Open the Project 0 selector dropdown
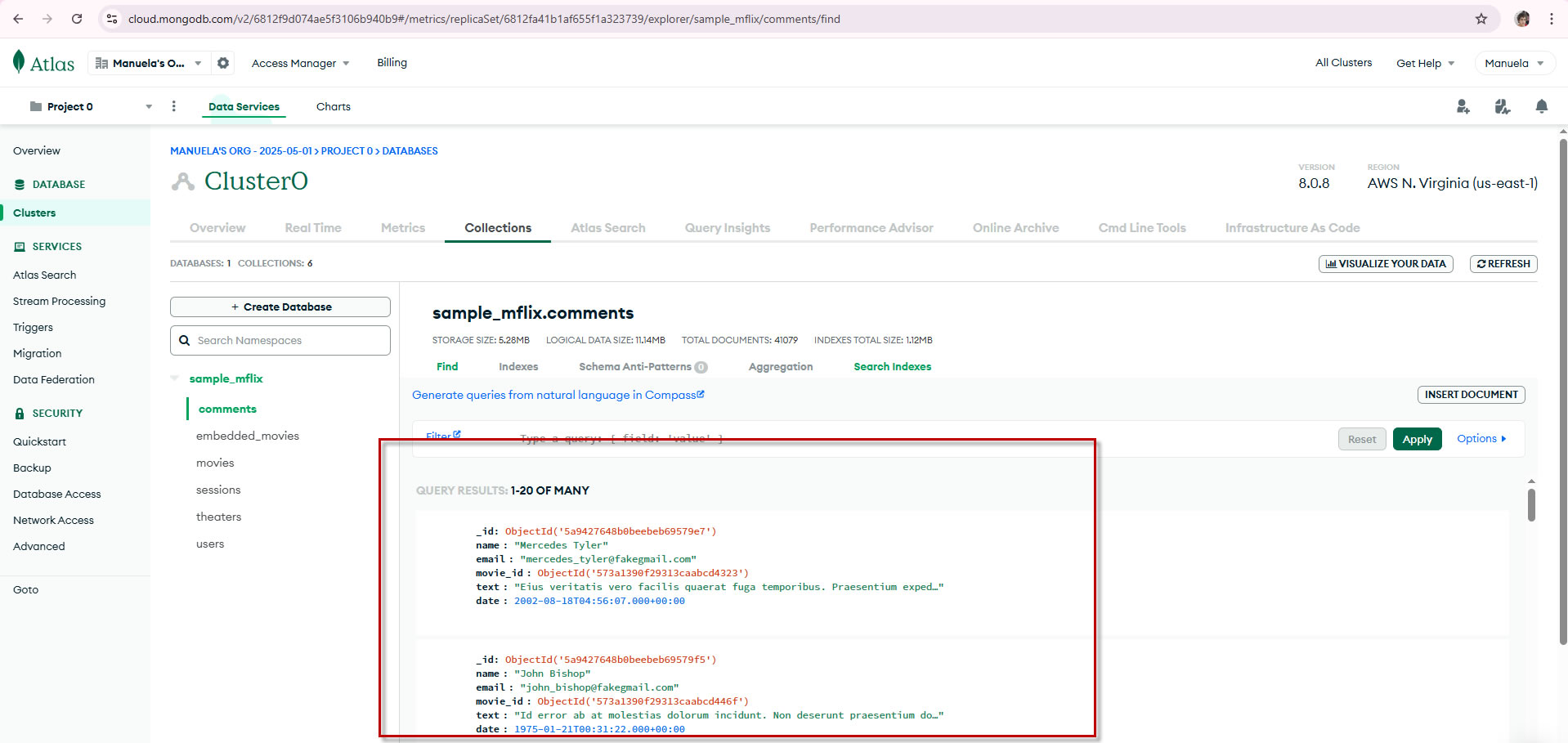This screenshot has height=743, width=1568. 90,106
